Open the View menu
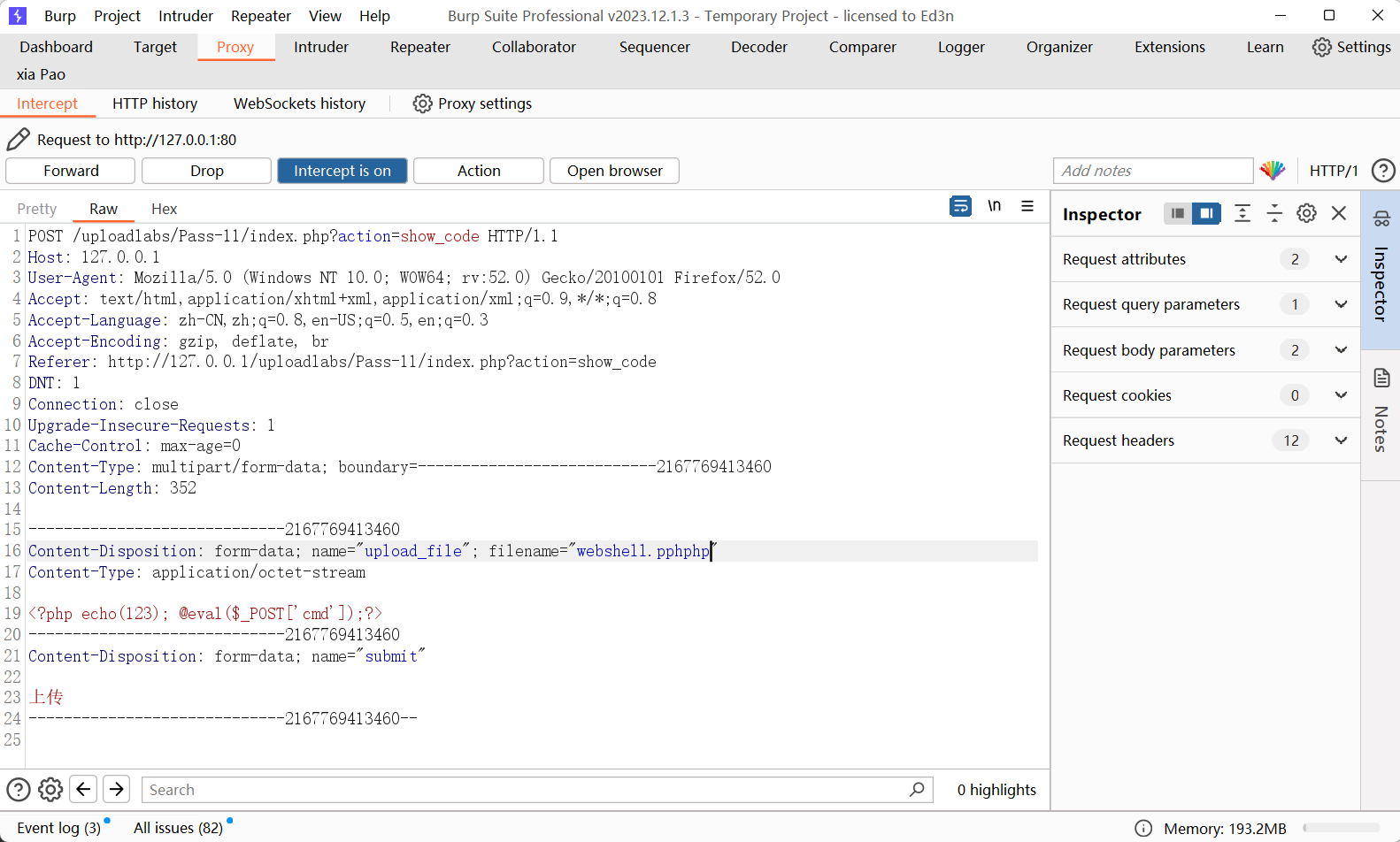Screen dimensions: 1400x842 click(325, 16)
